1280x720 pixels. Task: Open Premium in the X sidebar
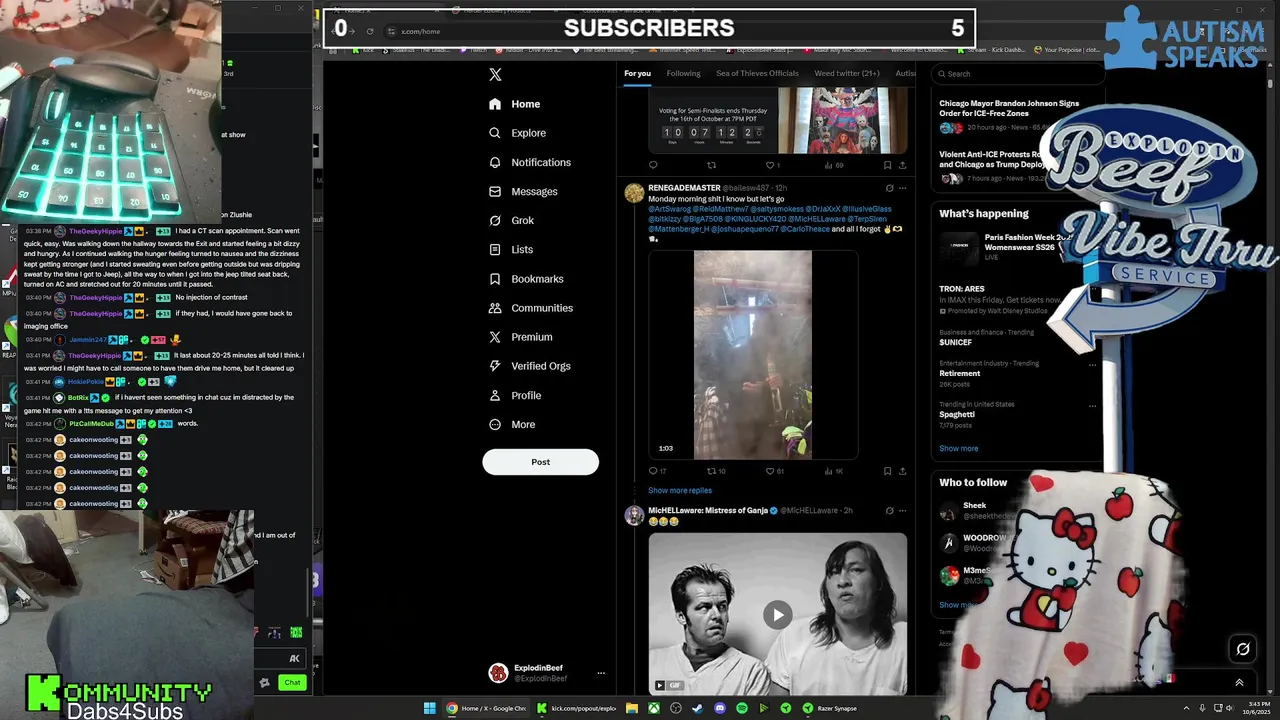click(x=520, y=337)
